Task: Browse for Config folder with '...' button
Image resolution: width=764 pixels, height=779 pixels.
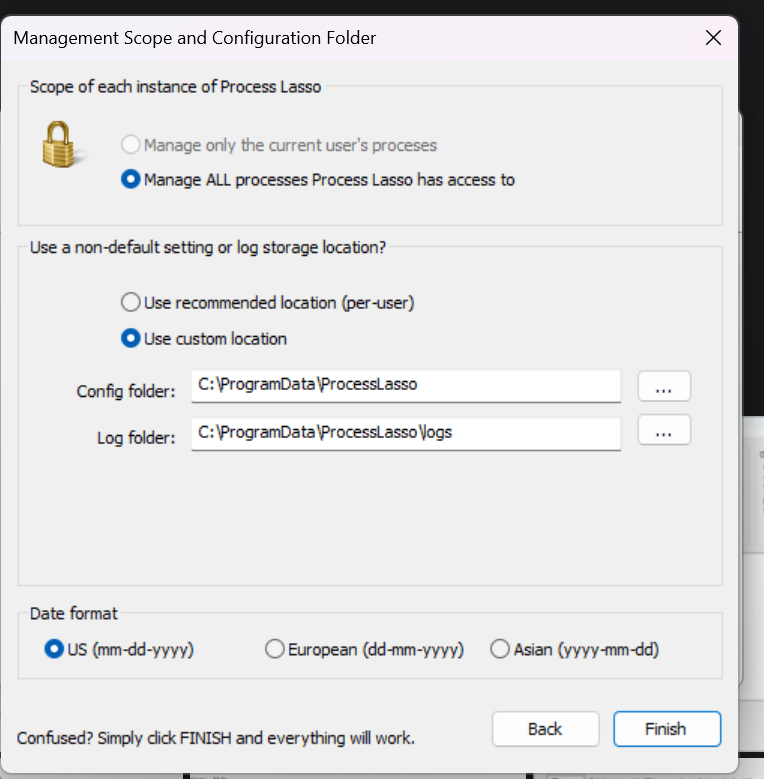Action: [664, 386]
